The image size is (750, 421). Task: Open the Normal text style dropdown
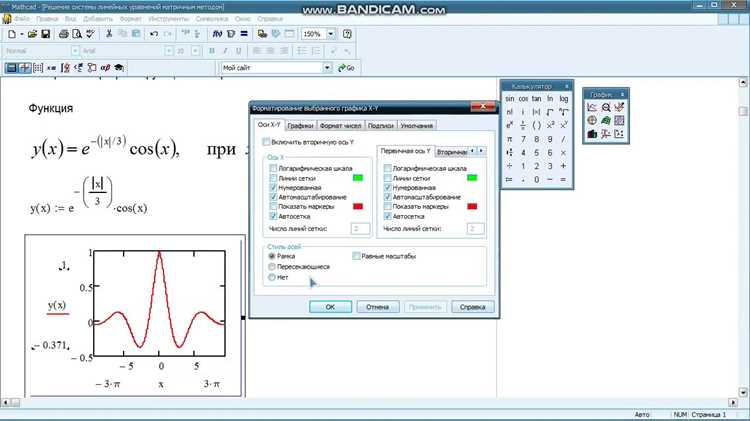tap(75, 51)
